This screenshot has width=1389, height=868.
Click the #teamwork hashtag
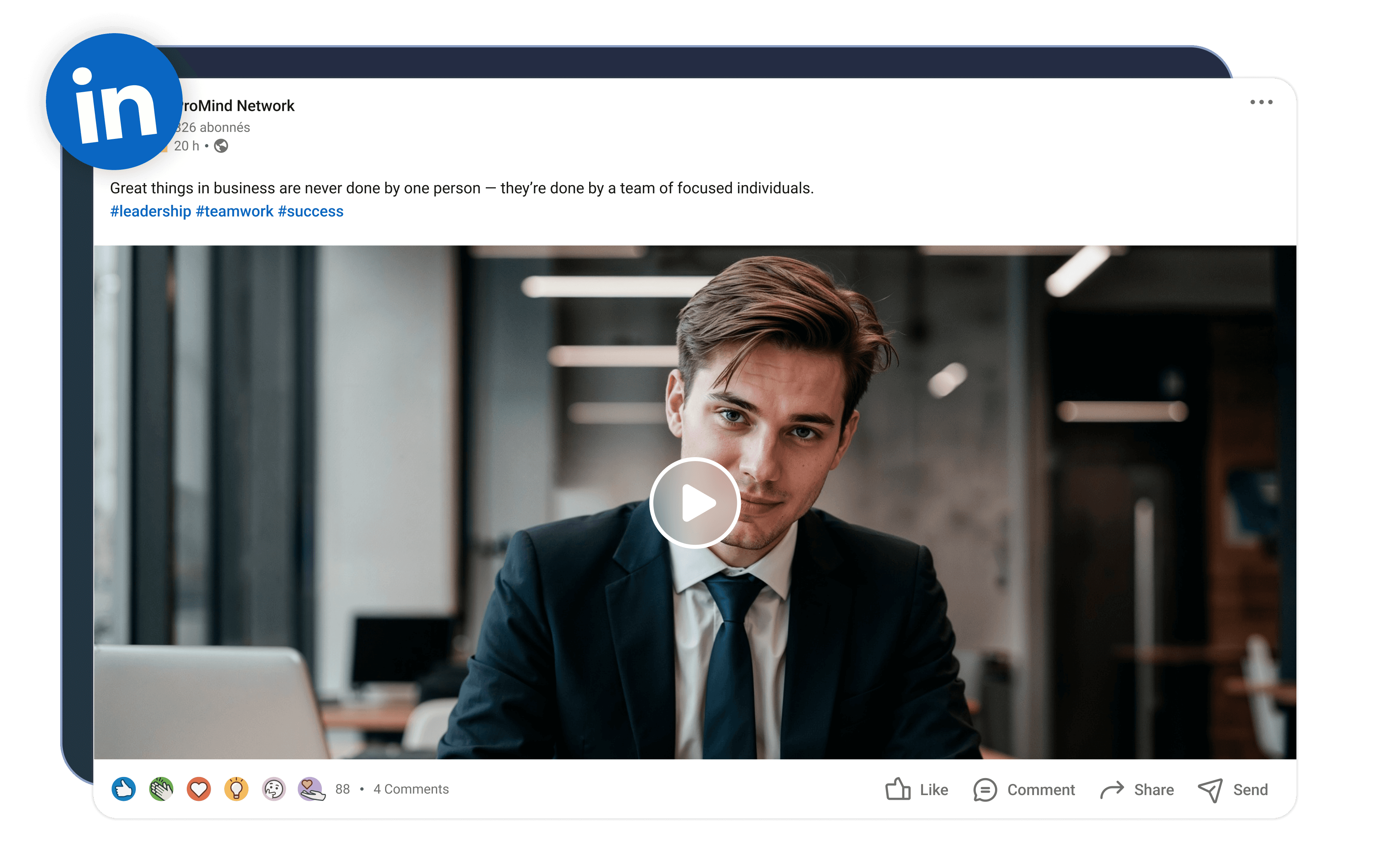[x=234, y=211]
